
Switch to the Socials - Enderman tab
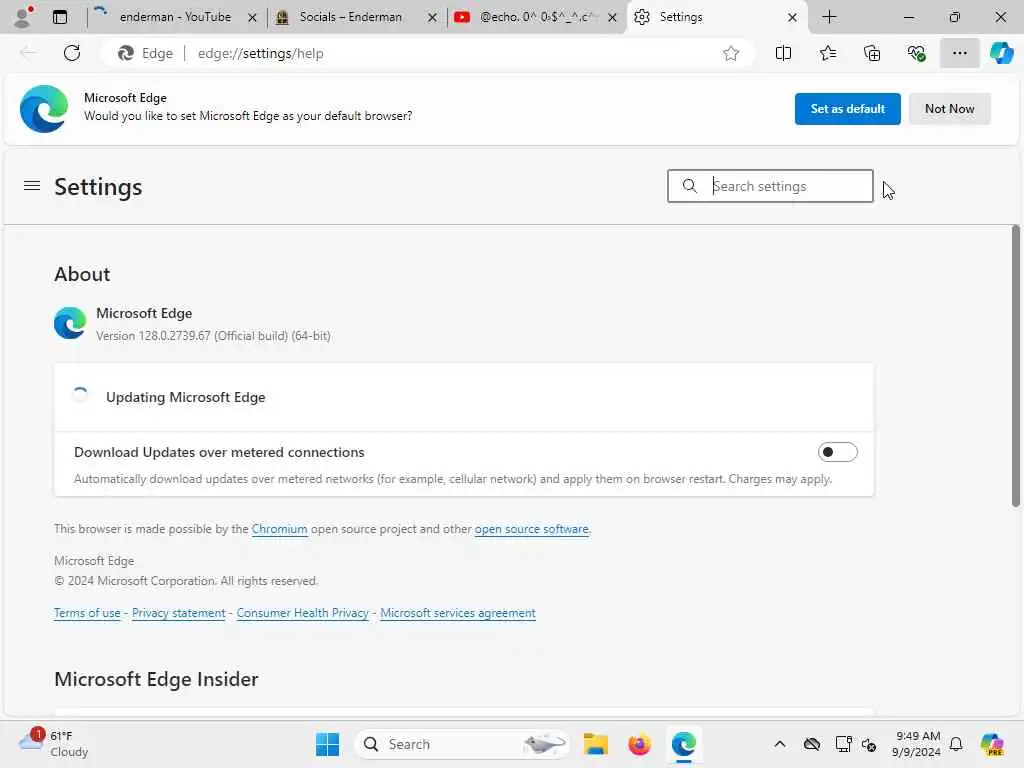click(x=350, y=17)
